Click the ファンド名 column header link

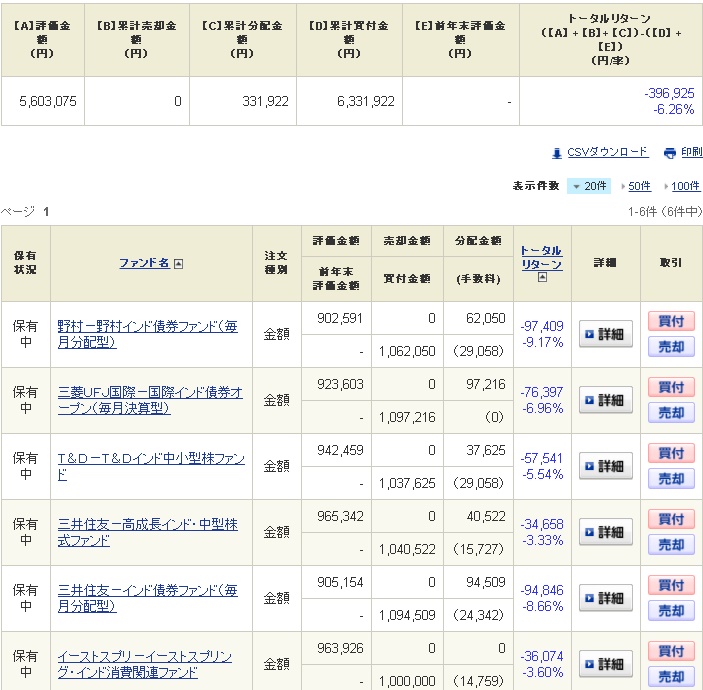tap(144, 263)
